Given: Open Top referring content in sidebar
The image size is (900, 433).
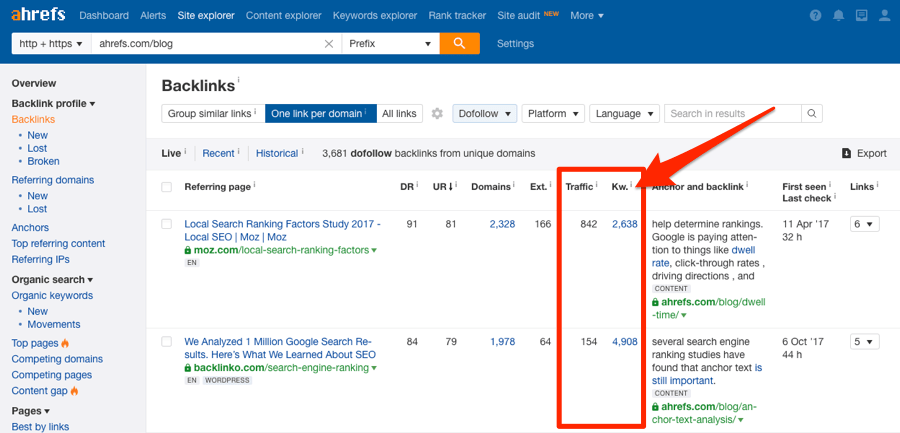Looking at the screenshot, I should click(x=59, y=243).
